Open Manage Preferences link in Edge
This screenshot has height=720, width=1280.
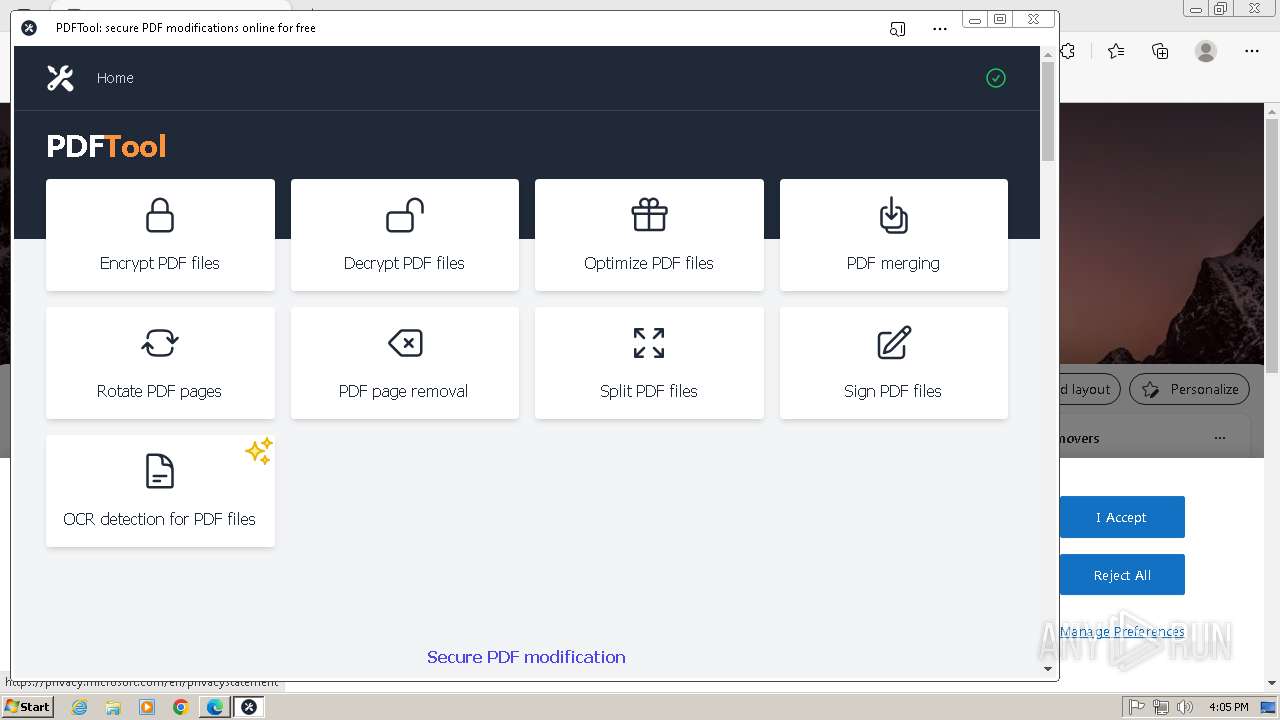click(x=1122, y=631)
